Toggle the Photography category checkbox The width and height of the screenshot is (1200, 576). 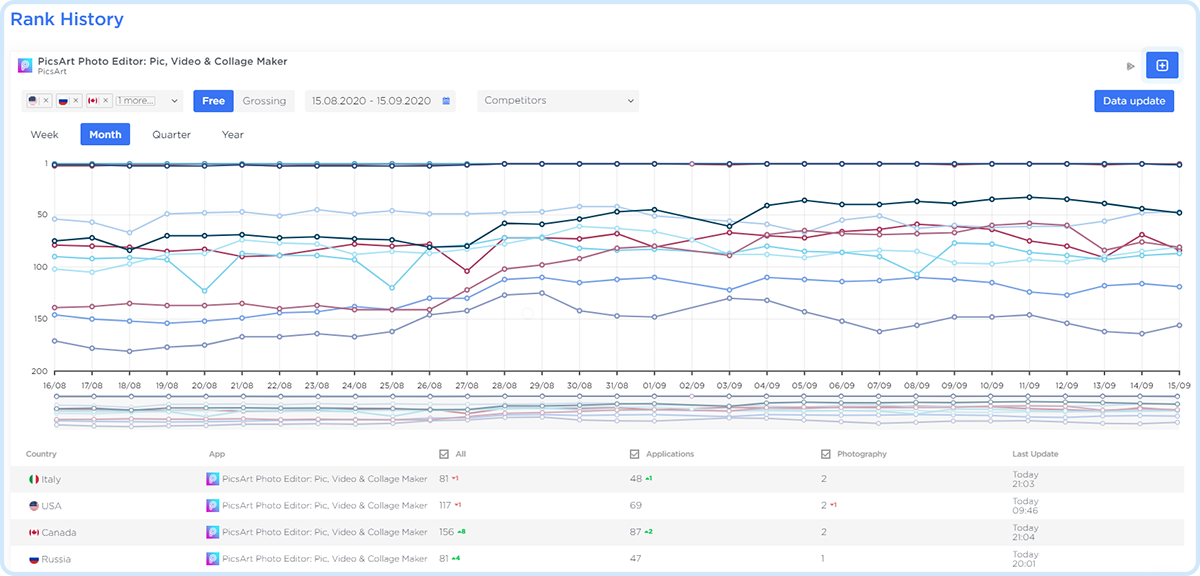tap(826, 454)
